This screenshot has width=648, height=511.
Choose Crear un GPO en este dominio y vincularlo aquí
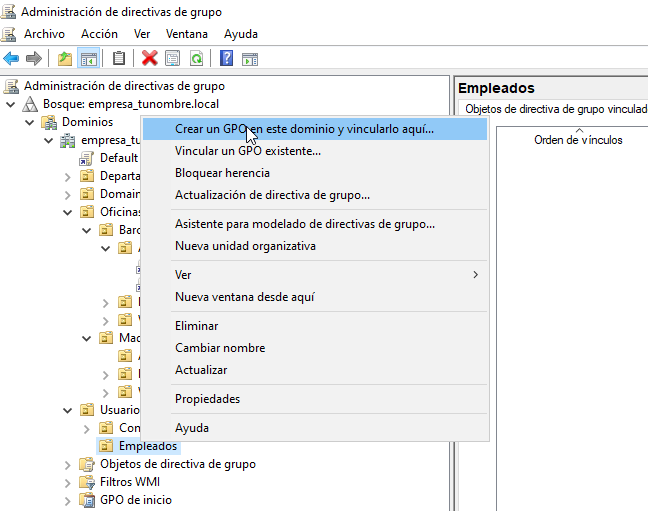coord(315,129)
